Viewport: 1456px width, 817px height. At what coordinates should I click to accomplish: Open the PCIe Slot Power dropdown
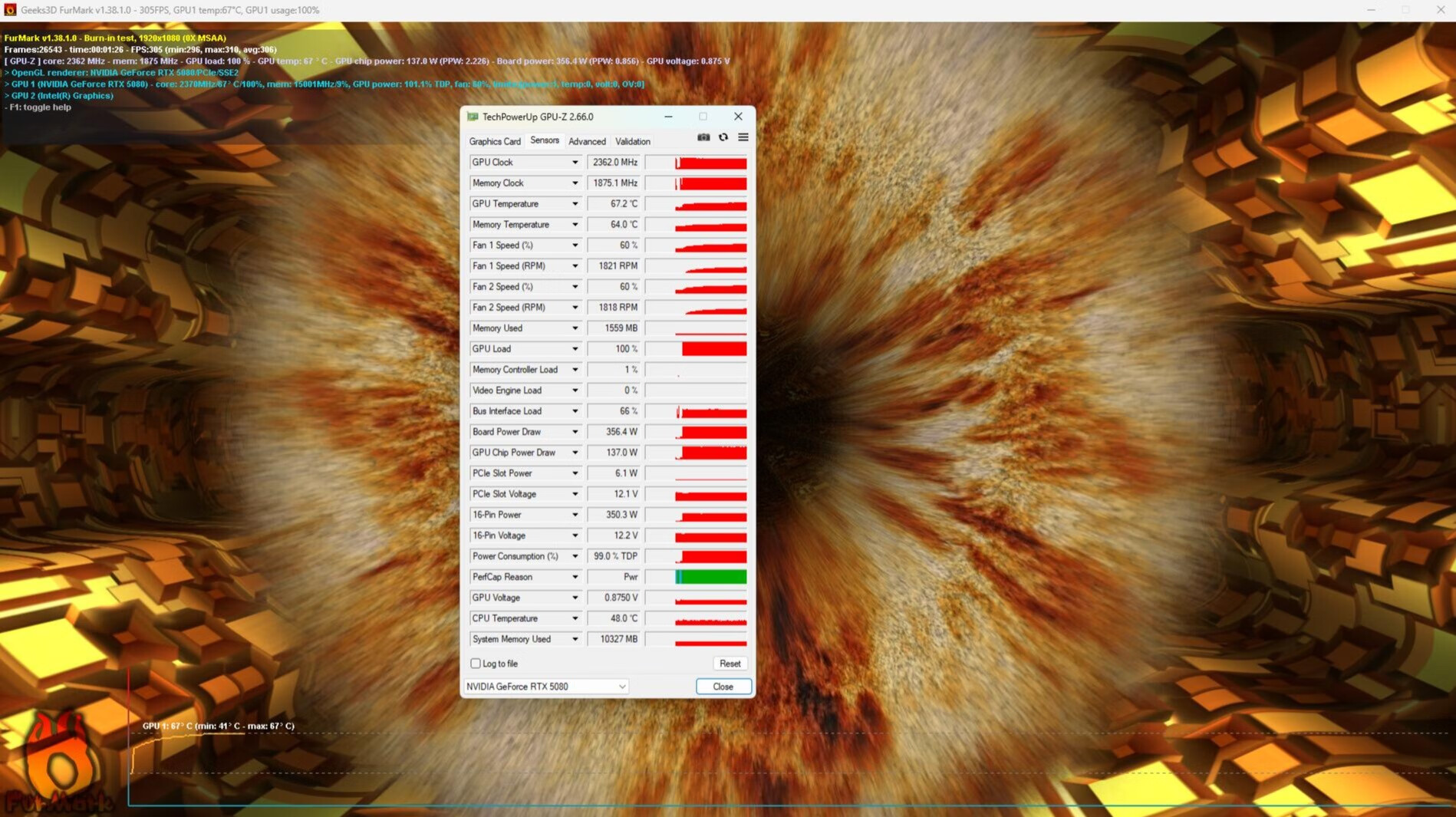pyautogui.click(x=575, y=473)
